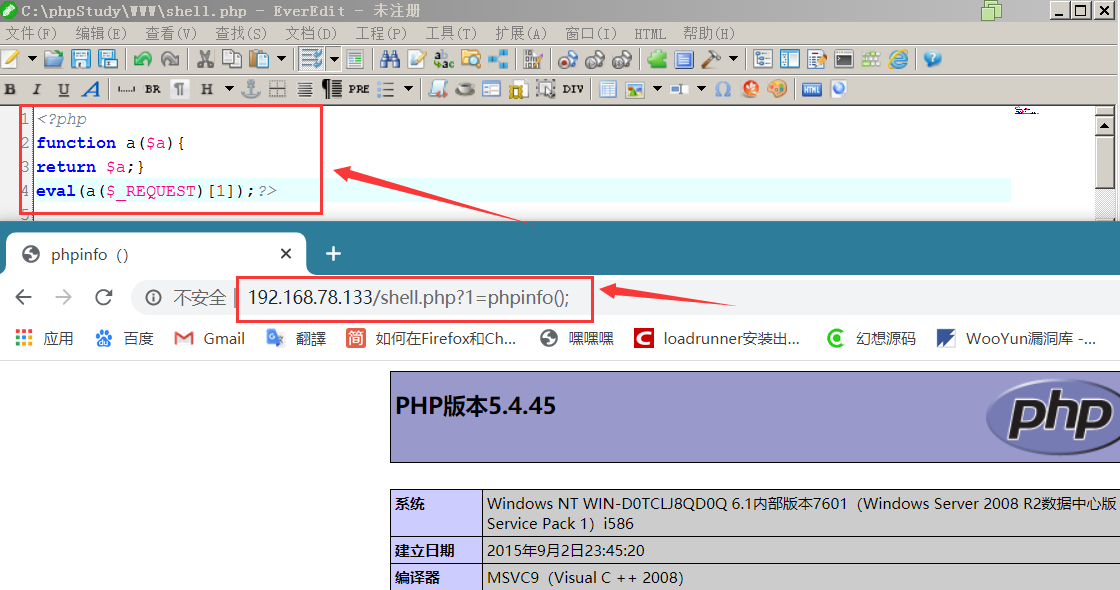Open the 应用 apps shortcut
The height and width of the screenshot is (590, 1120).
[x=44, y=339]
